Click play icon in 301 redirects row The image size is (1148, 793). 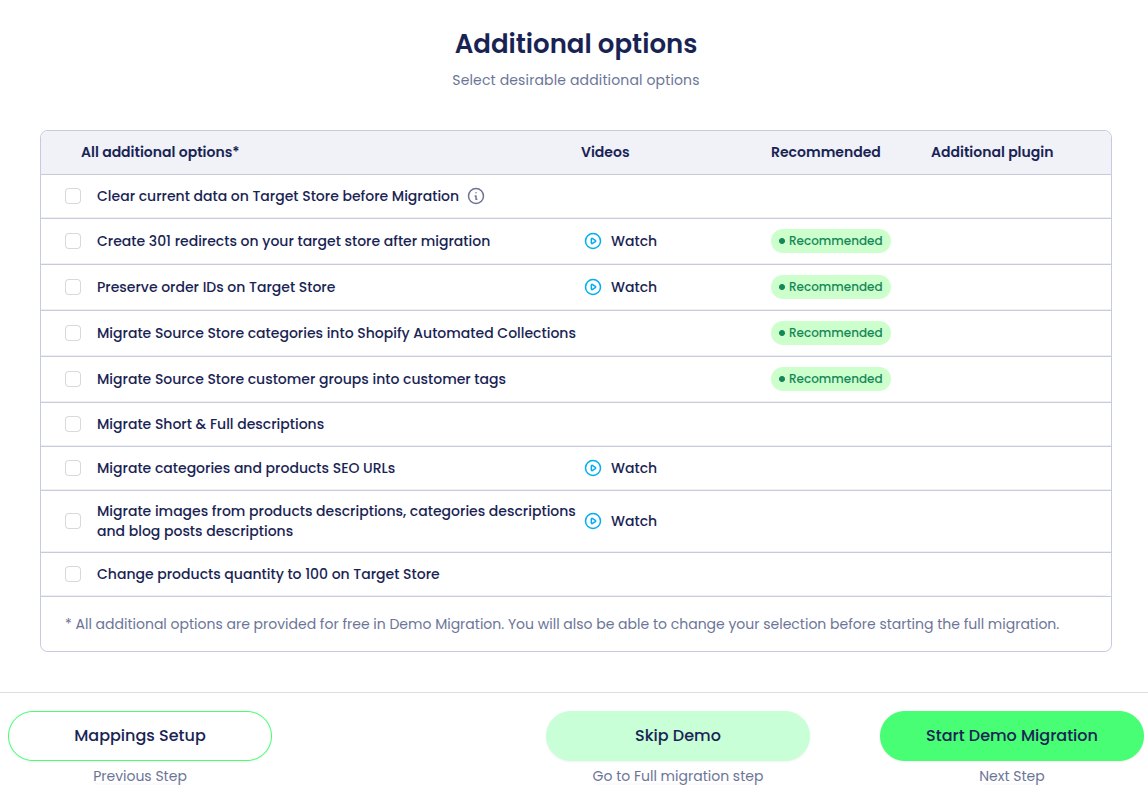pyautogui.click(x=593, y=241)
